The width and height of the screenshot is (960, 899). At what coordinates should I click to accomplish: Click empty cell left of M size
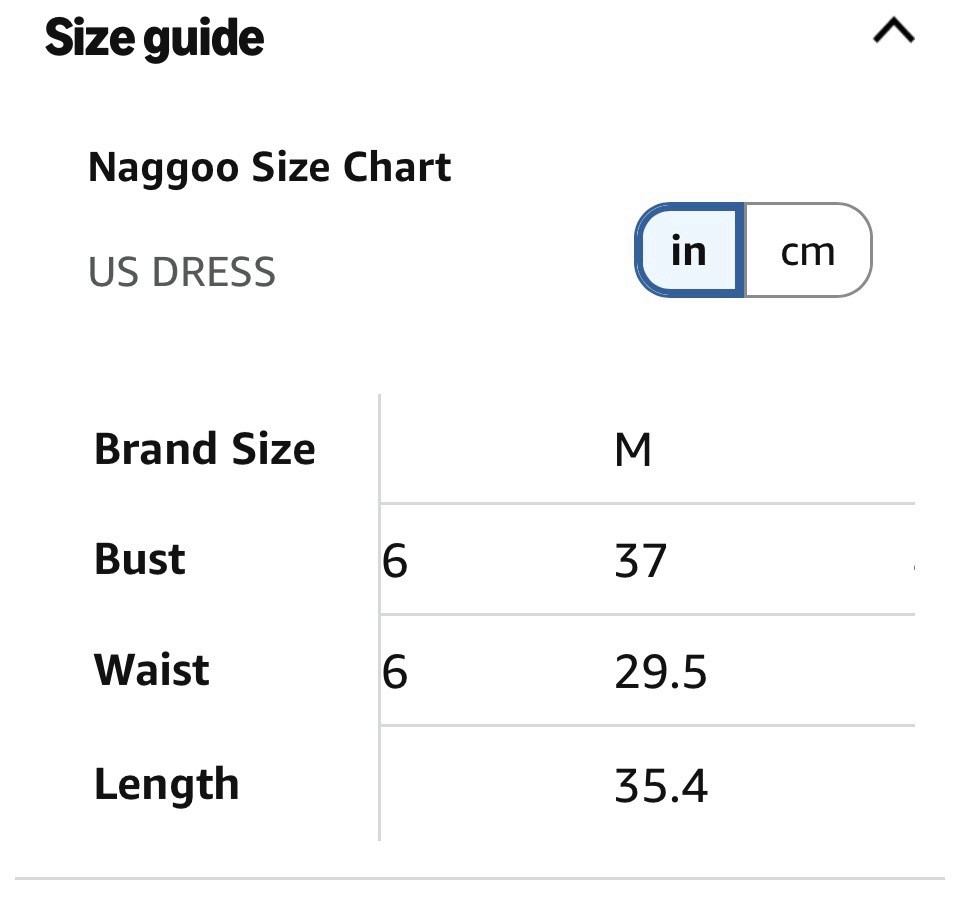click(x=496, y=450)
